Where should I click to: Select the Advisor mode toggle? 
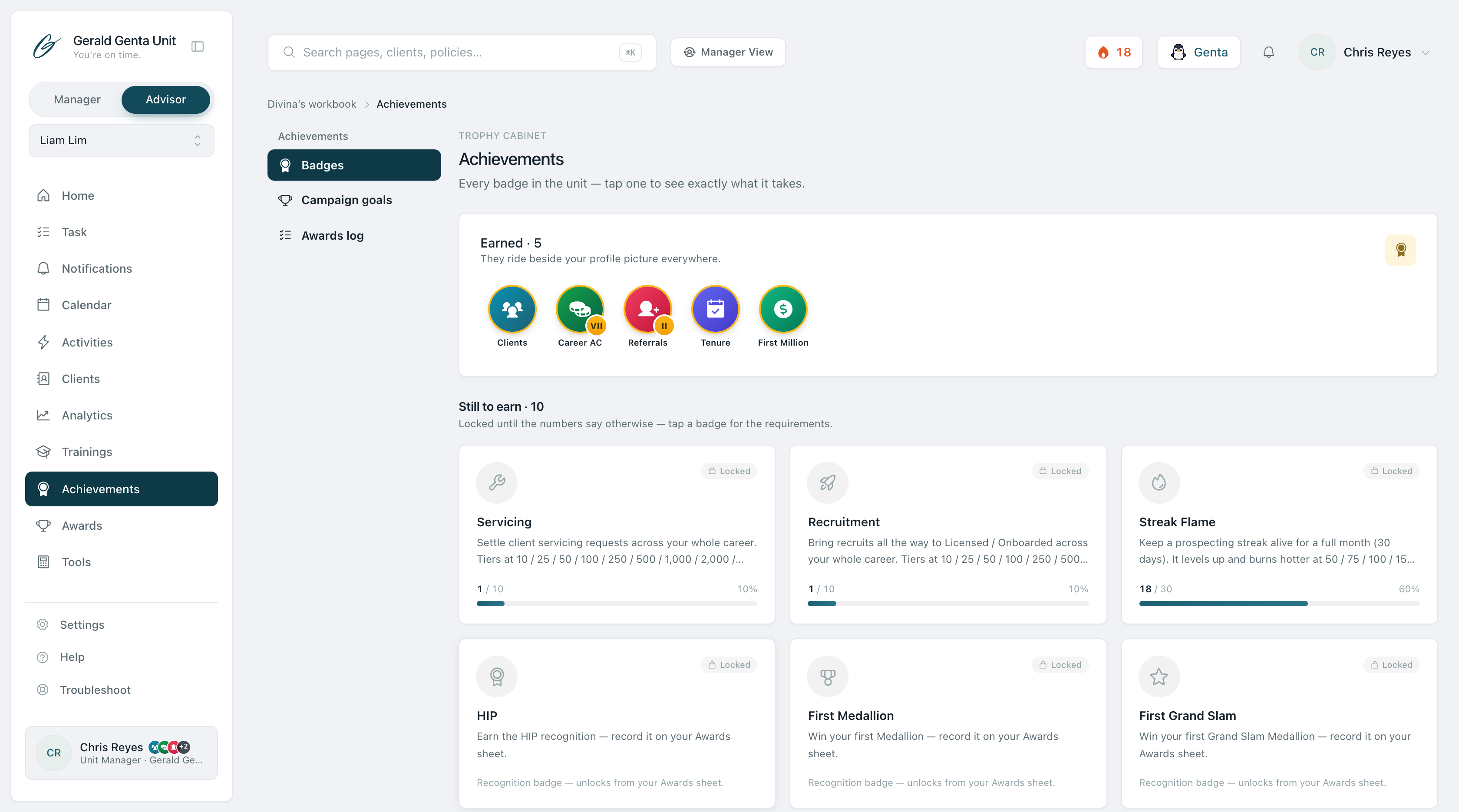coord(165,100)
